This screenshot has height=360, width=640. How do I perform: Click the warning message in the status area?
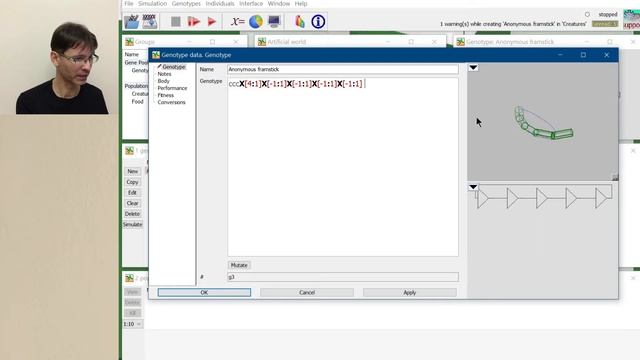pos(513,24)
